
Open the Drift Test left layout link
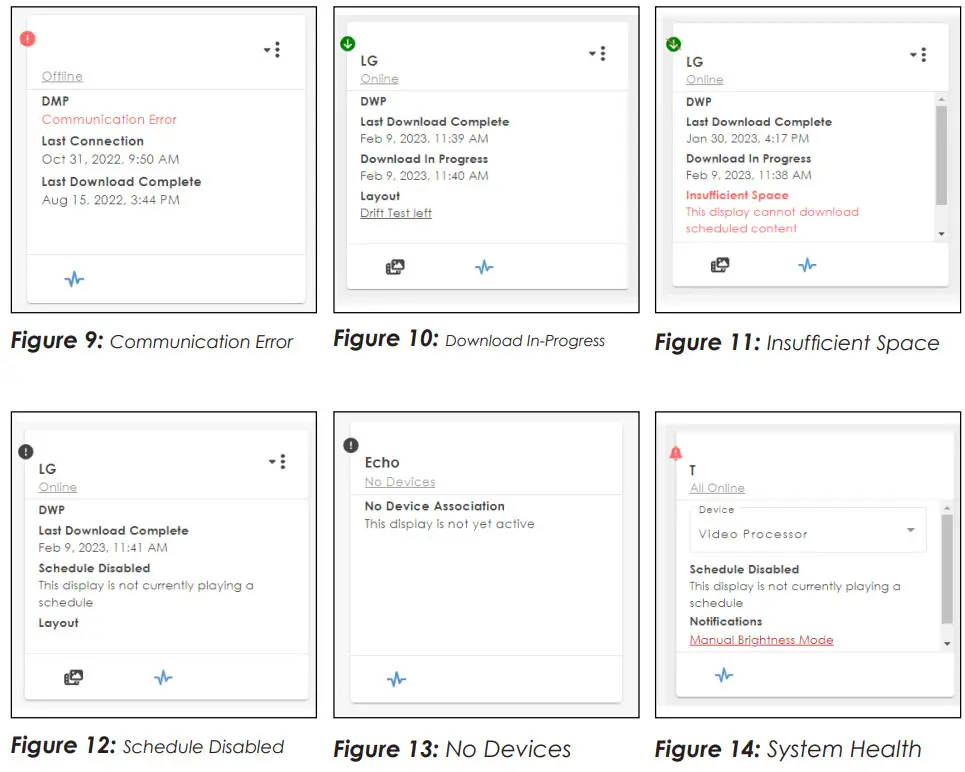(x=396, y=213)
